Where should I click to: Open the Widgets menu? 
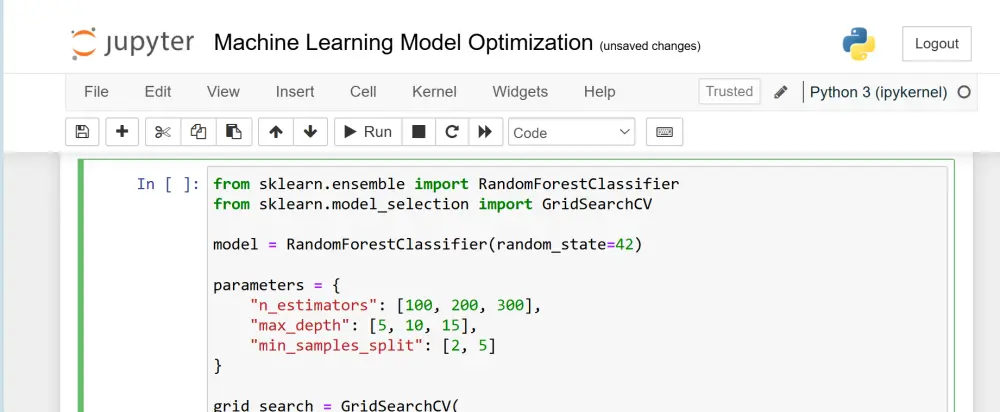tap(520, 92)
